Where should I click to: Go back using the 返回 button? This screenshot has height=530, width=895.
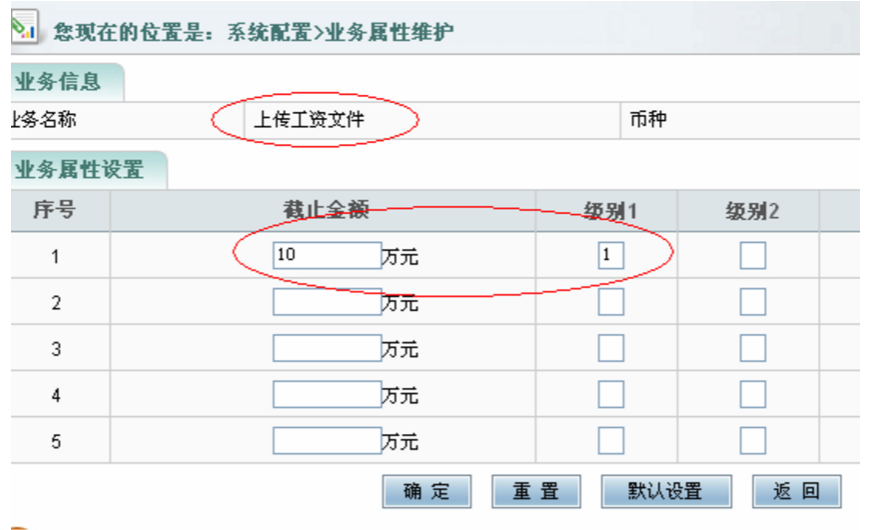[797, 491]
